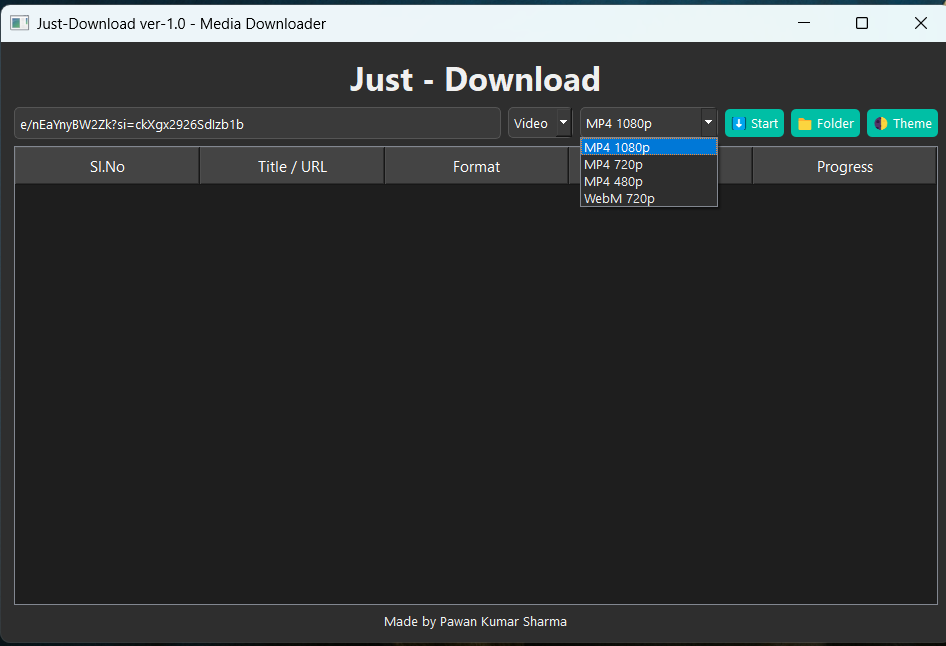
Task: Sort by Title / URL column header
Action: (x=292, y=167)
